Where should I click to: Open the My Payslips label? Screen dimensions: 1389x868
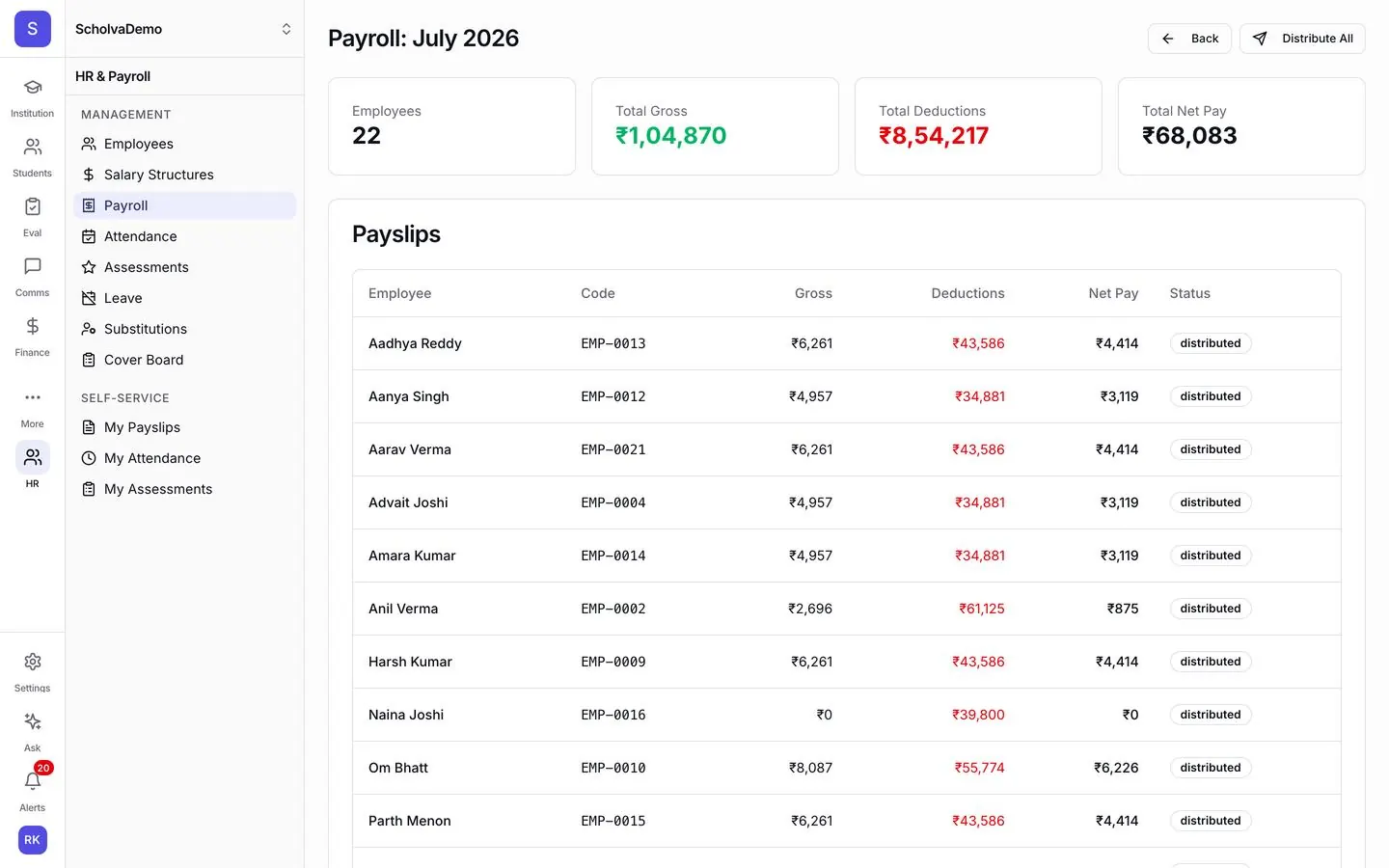[142, 427]
